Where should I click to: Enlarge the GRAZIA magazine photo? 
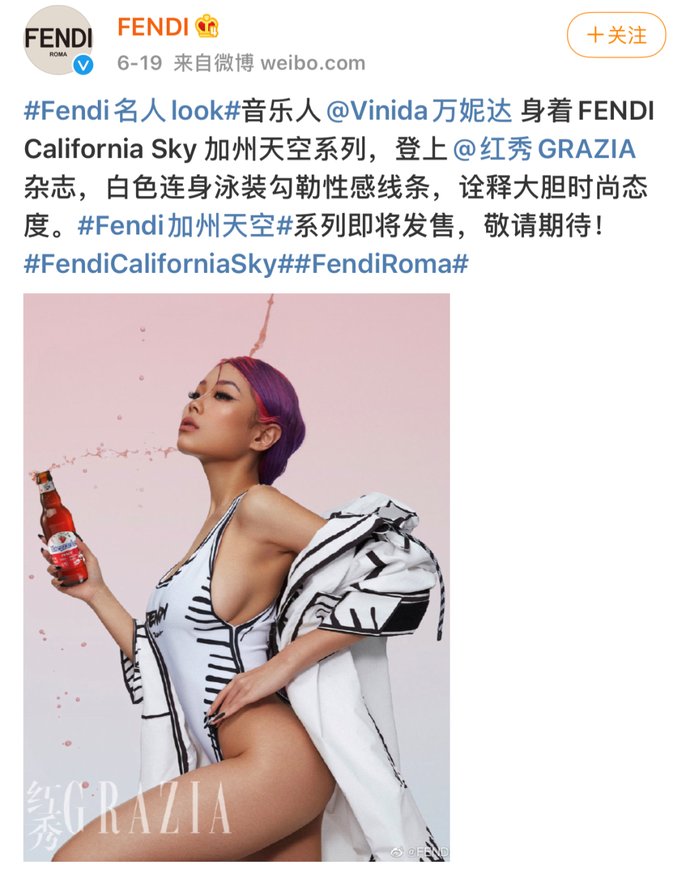(x=236, y=577)
